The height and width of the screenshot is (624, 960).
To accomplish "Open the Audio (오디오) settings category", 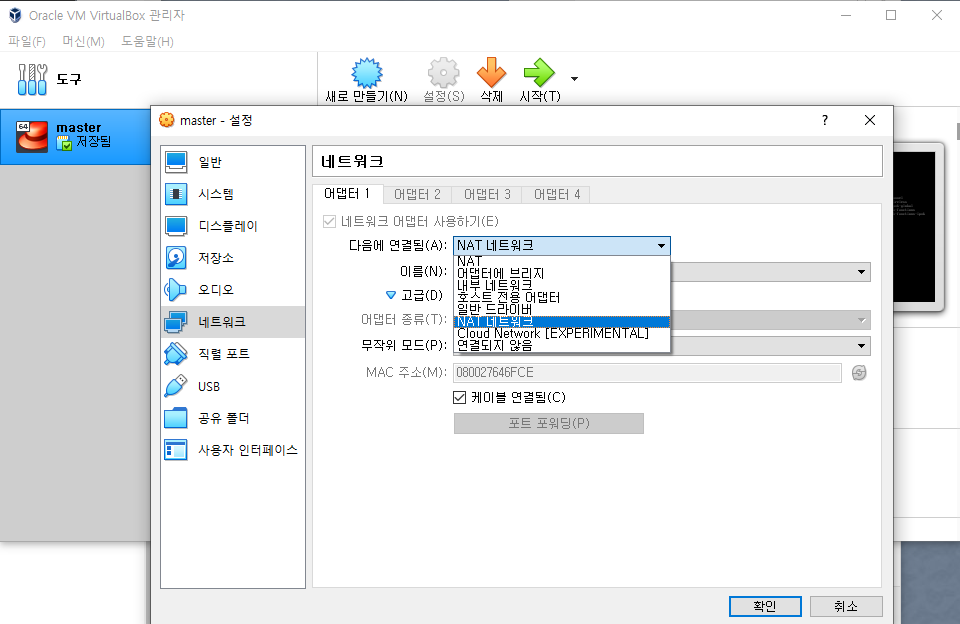I will coord(233,290).
